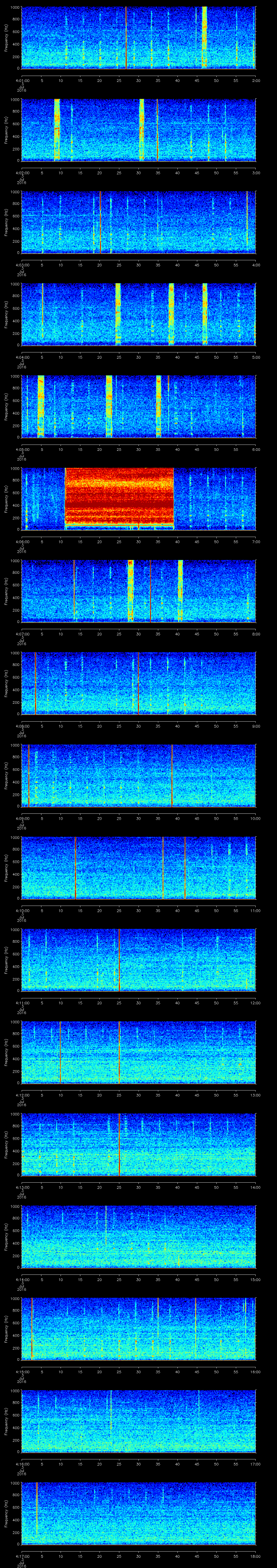Image resolution: width=277 pixels, height=1568 pixels.
Task: Click the 8:00 end time label
Action: pyautogui.click(x=256, y=634)
